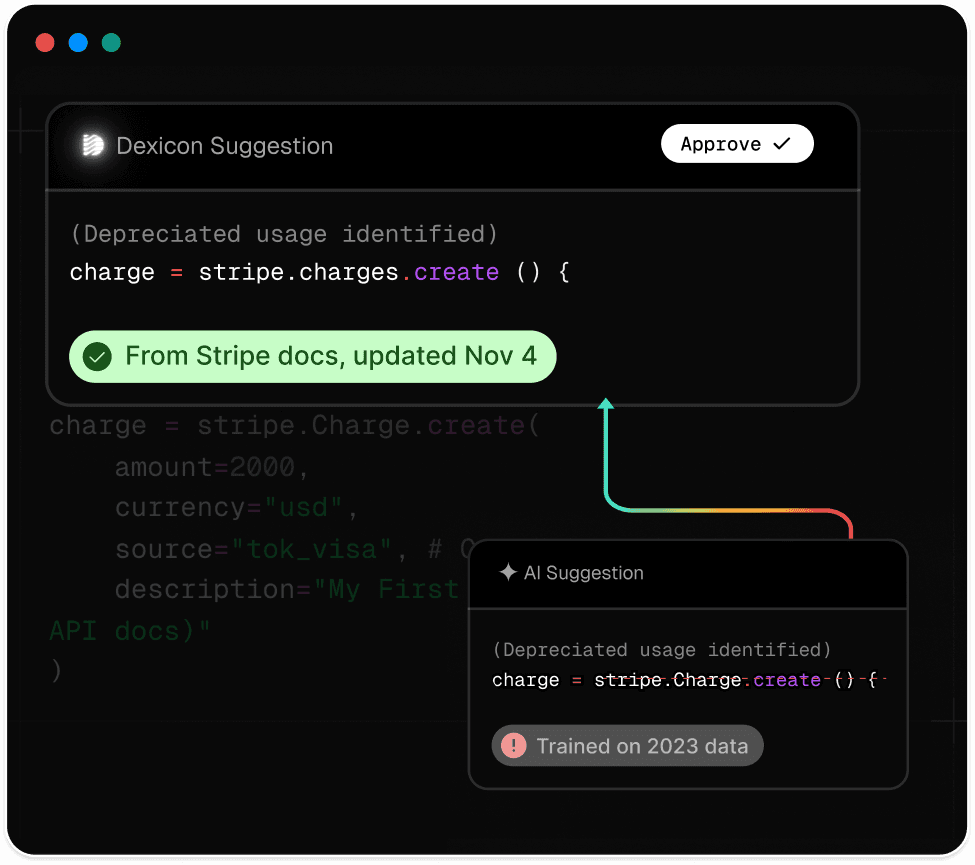Click "(Depreciated usage identified)" in Dexicon card

tap(284, 234)
